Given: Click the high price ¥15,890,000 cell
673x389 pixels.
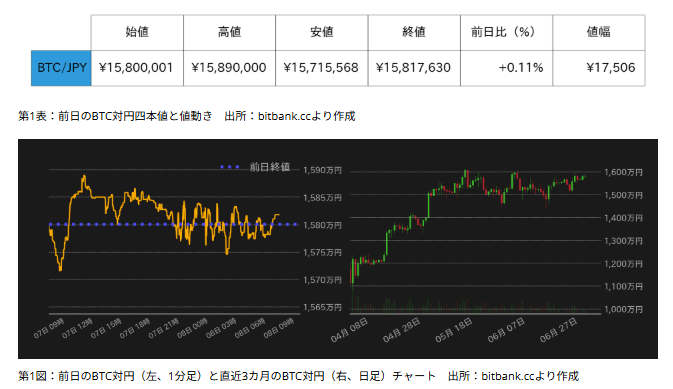Looking at the screenshot, I should 229,68.
